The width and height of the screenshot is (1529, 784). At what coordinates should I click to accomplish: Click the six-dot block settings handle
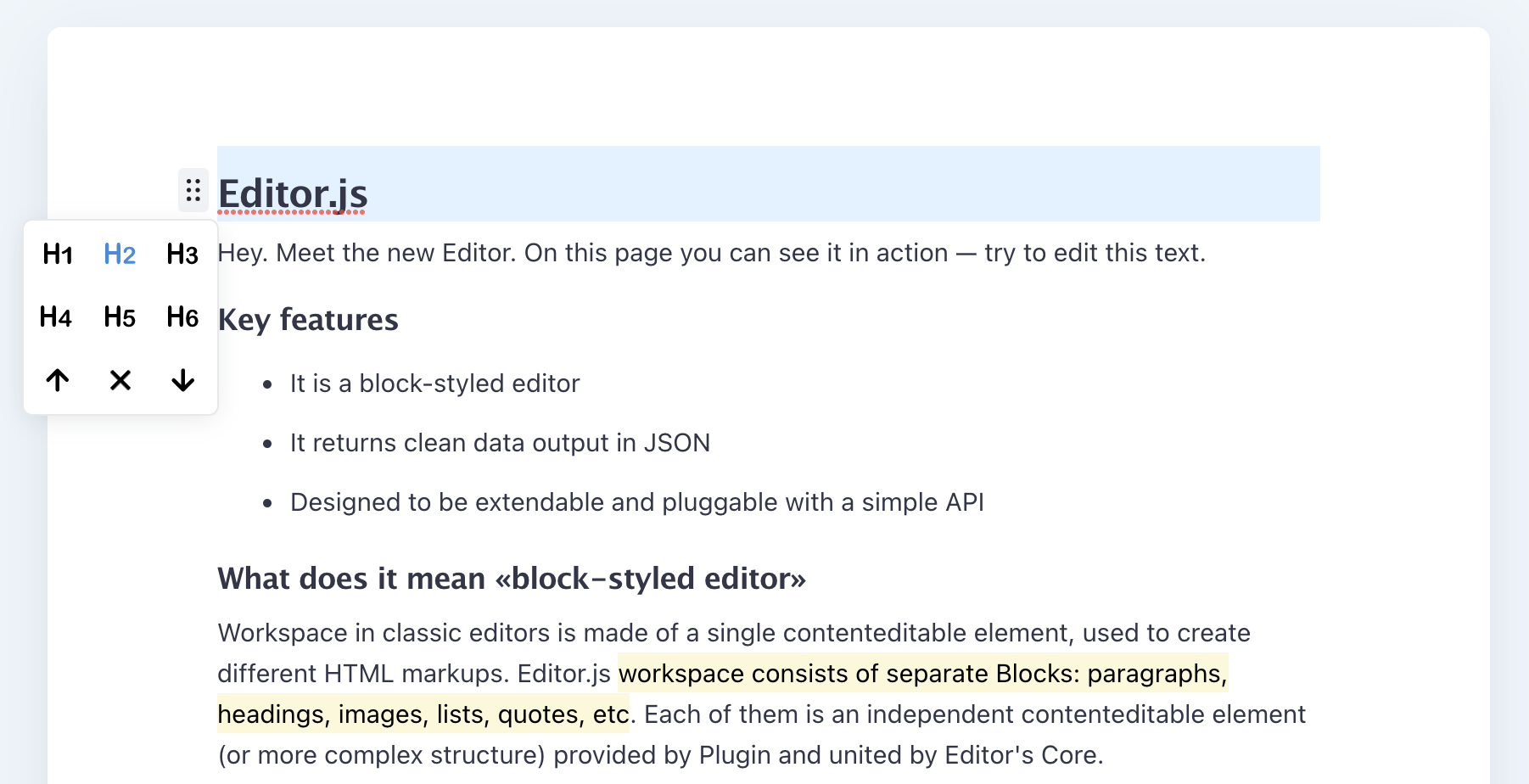click(193, 190)
